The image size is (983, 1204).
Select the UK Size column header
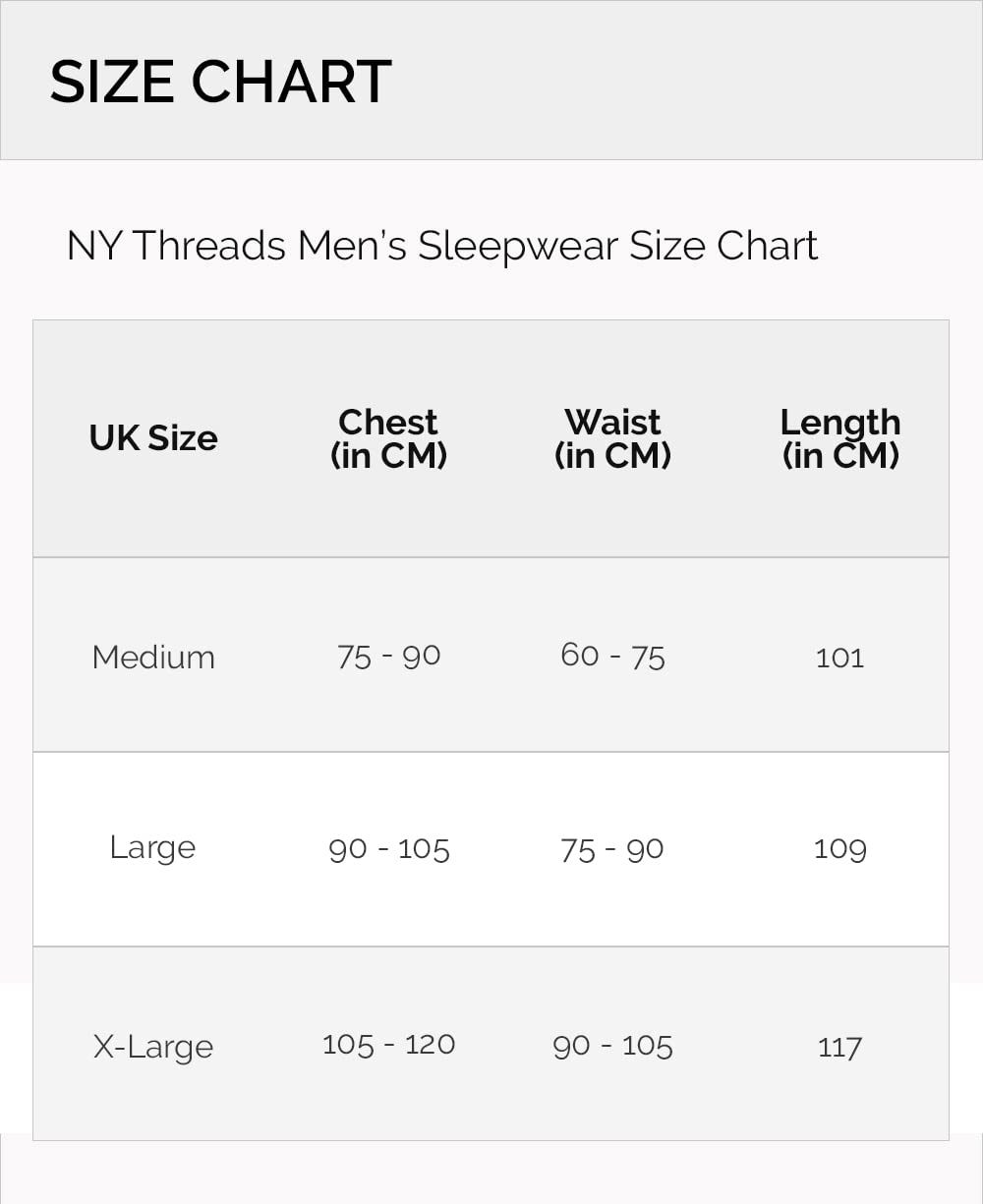tap(153, 438)
